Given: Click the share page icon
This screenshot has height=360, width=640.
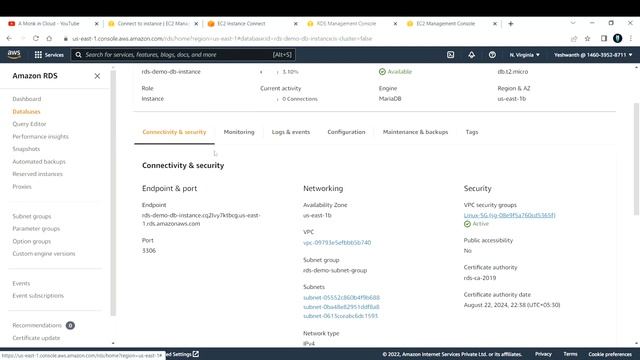Looking at the screenshot, I should [x=574, y=38].
